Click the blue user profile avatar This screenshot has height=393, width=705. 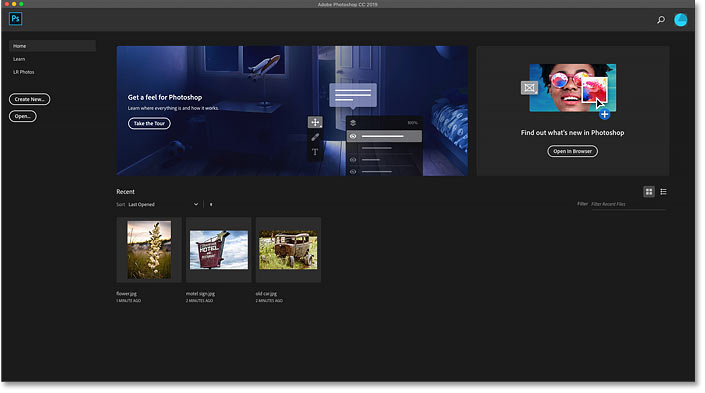pos(681,20)
